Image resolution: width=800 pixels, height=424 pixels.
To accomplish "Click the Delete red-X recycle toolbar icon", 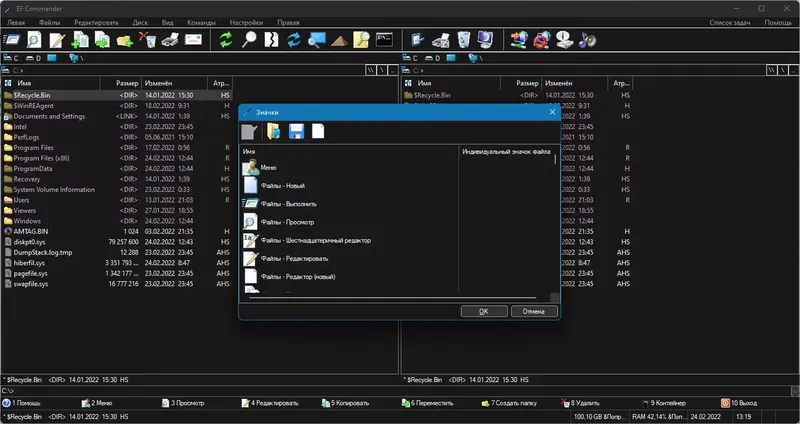I will [x=147, y=40].
